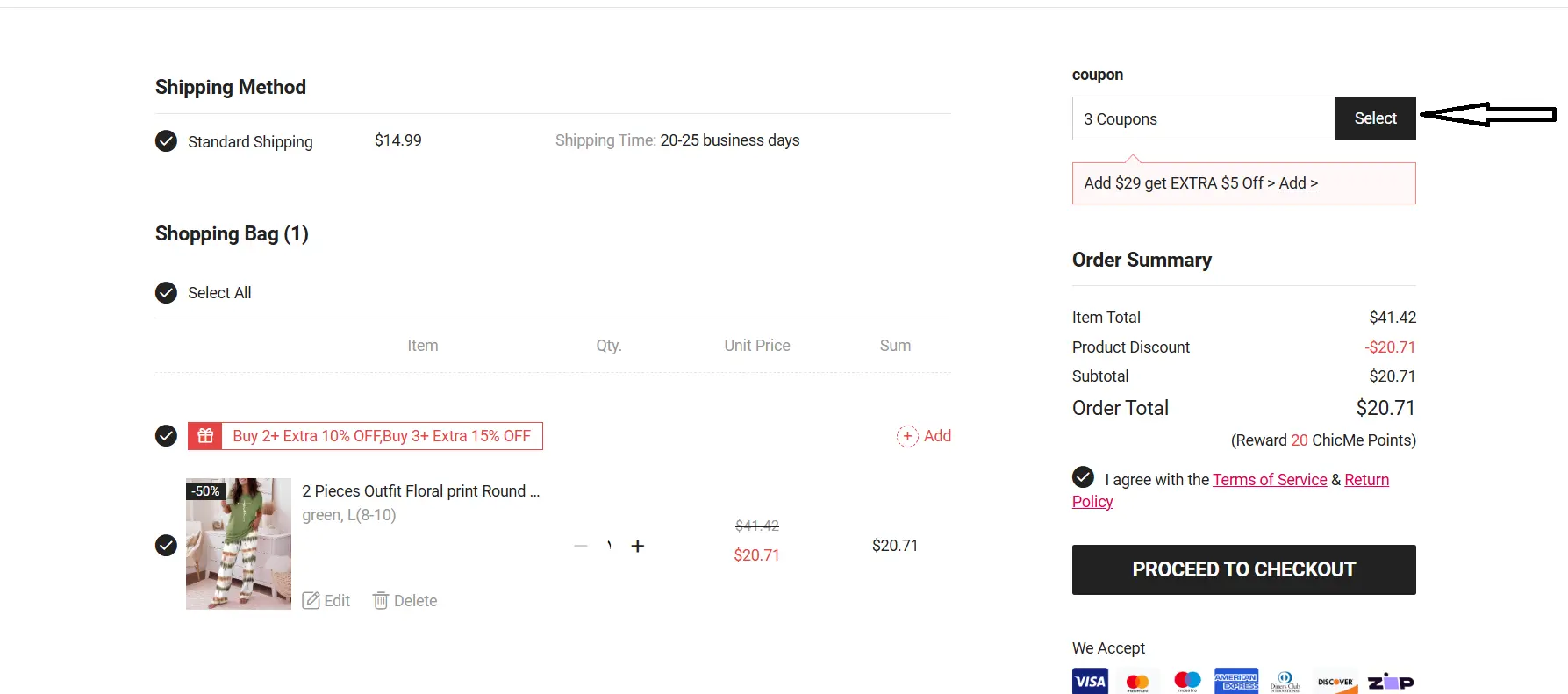The image size is (1568, 694).
Task: Click the 3 Coupons input field
Action: (x=1204, y=118)
